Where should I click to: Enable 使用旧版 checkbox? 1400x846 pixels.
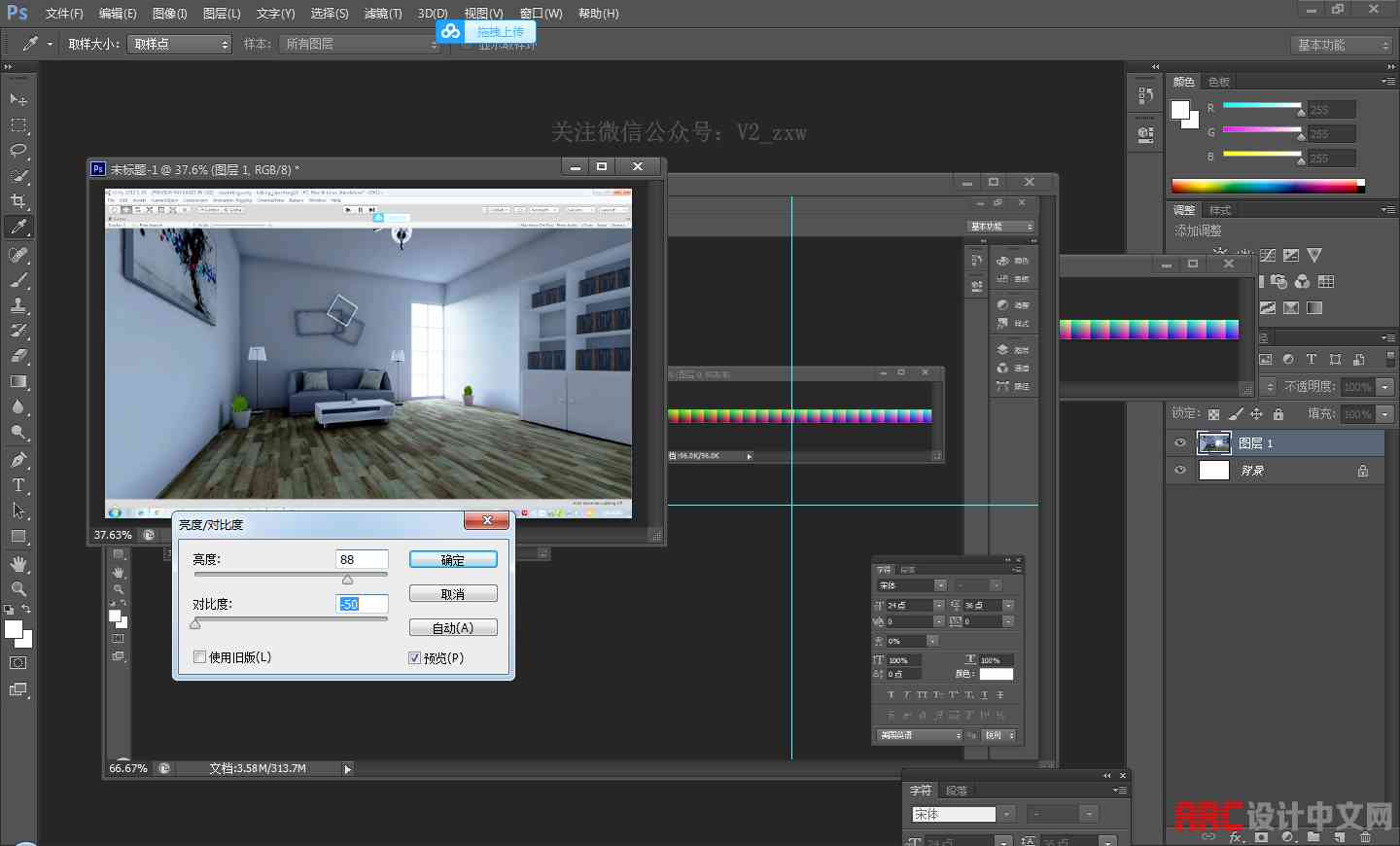(x=200, y=657)
